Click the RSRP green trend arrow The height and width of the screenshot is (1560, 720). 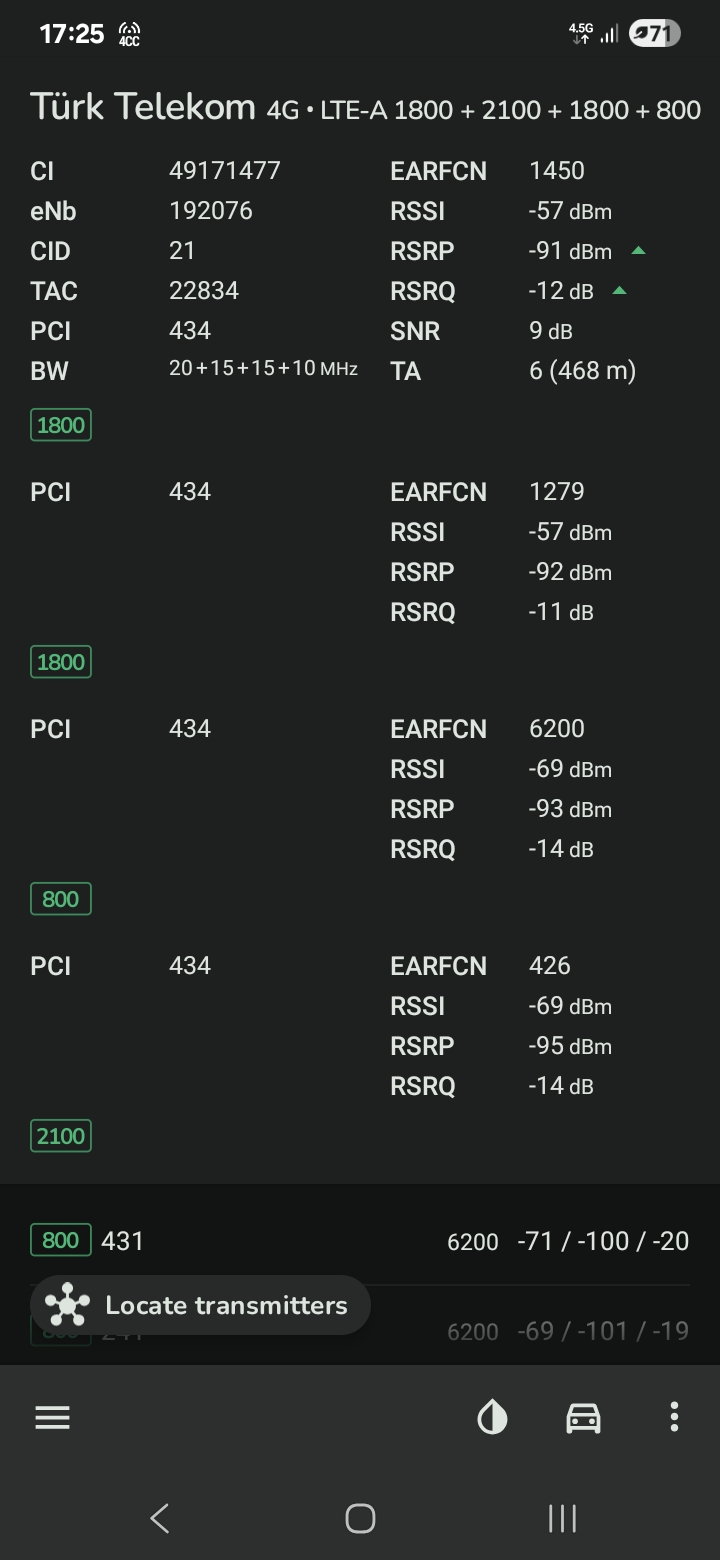pyautogui.click(x=639, y=251)
